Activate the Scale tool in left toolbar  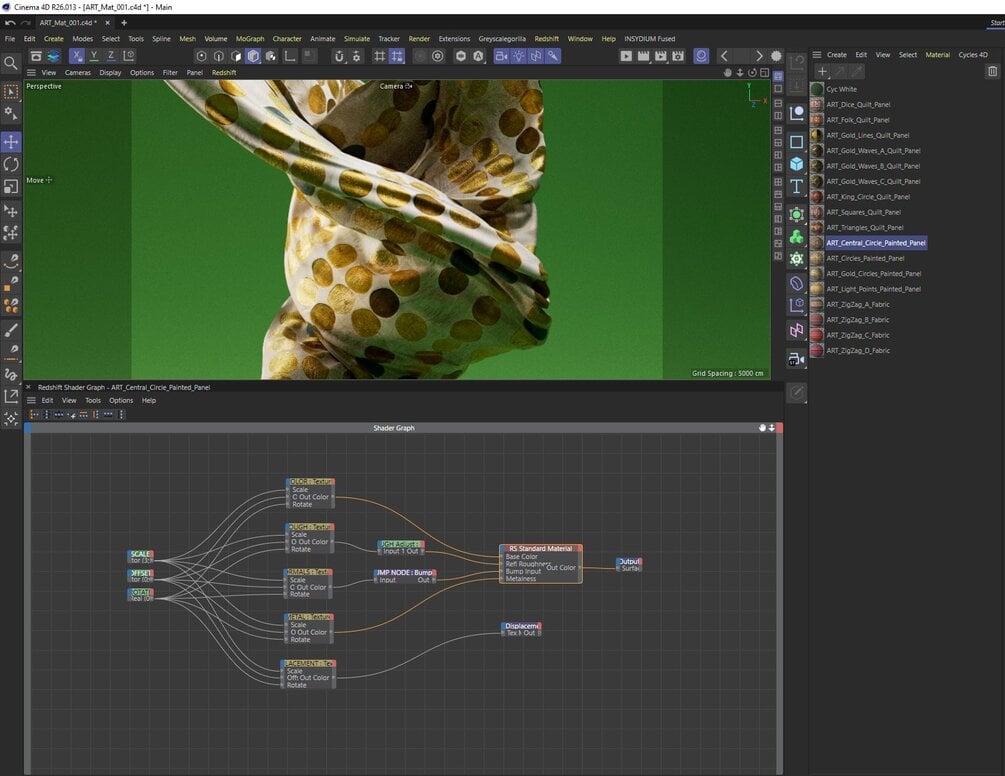(11, 186)
